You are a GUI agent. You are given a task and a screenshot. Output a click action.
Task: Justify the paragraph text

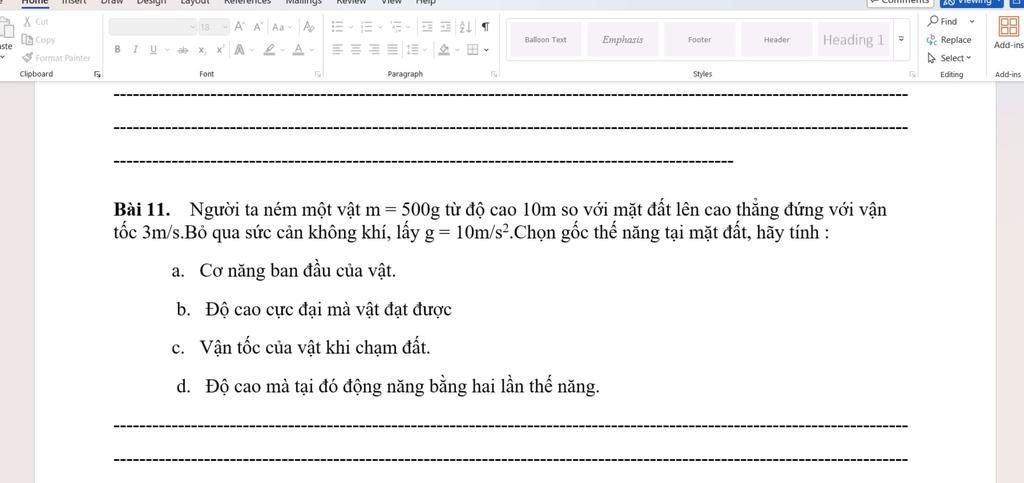point(392,50)
